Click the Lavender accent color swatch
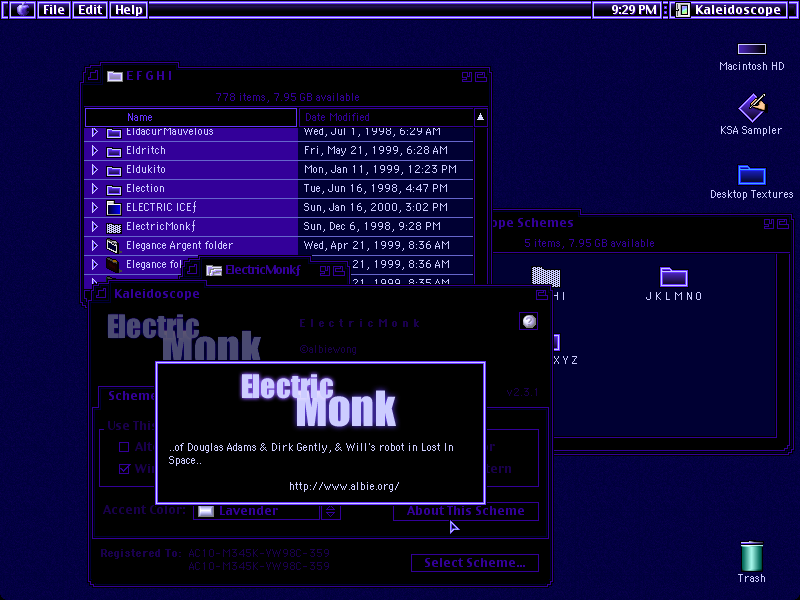This screenshot has width=800, height=600. point(206,511)
